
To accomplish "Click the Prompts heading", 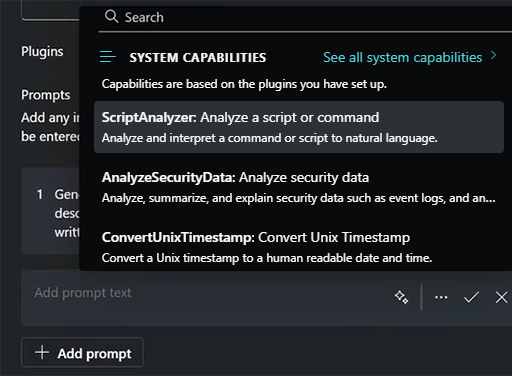I will [x=46, y=95].
